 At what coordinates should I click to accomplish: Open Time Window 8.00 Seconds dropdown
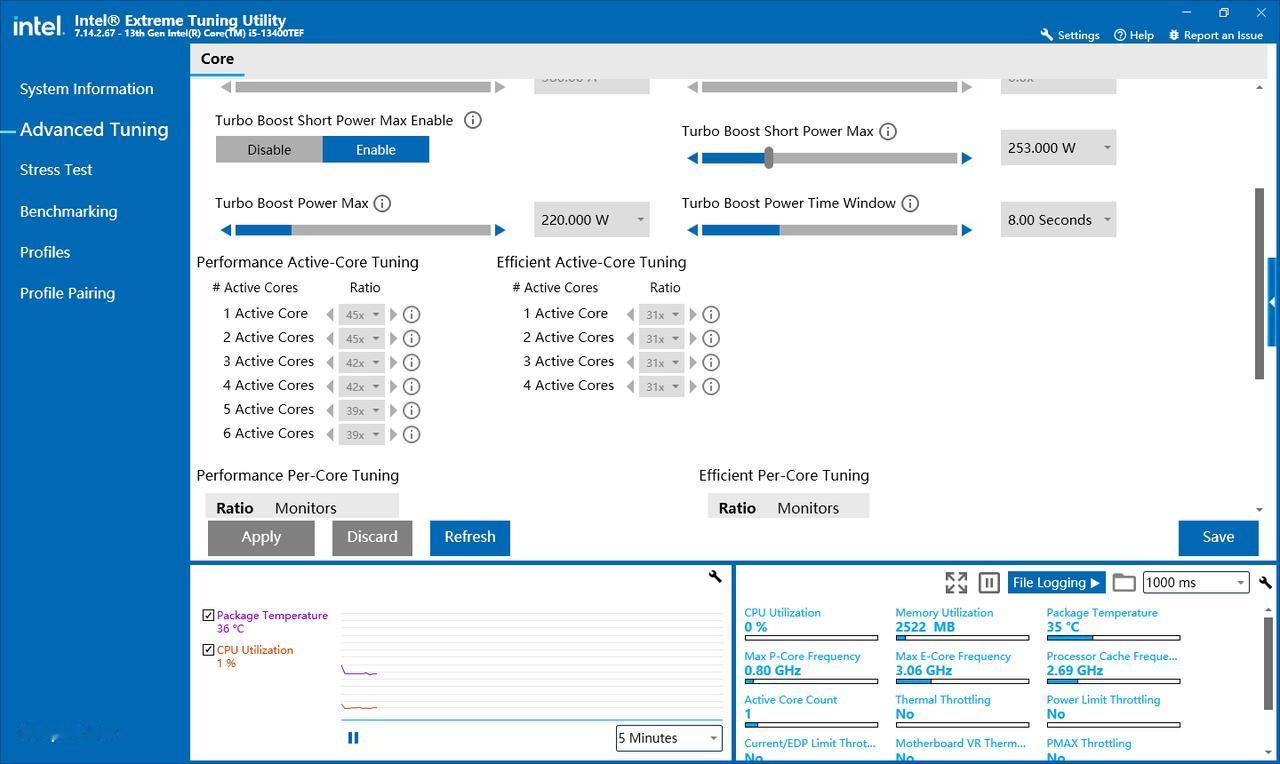1058,220
